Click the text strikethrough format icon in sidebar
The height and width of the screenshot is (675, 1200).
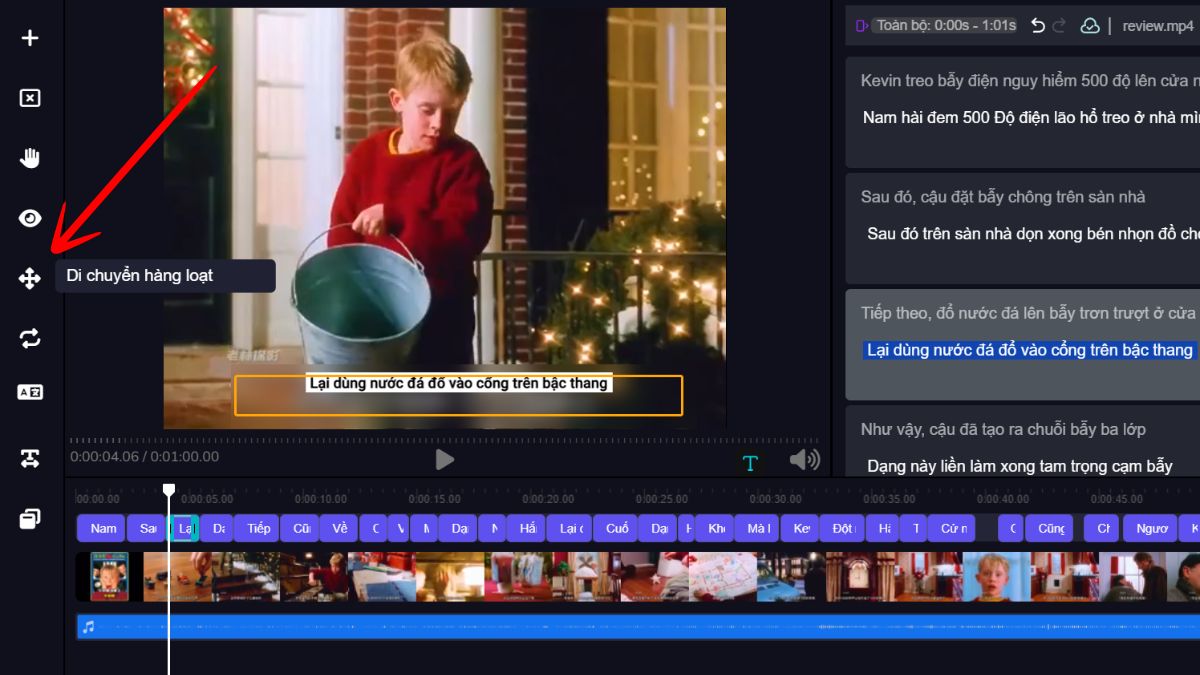click(x=30, y=458)
